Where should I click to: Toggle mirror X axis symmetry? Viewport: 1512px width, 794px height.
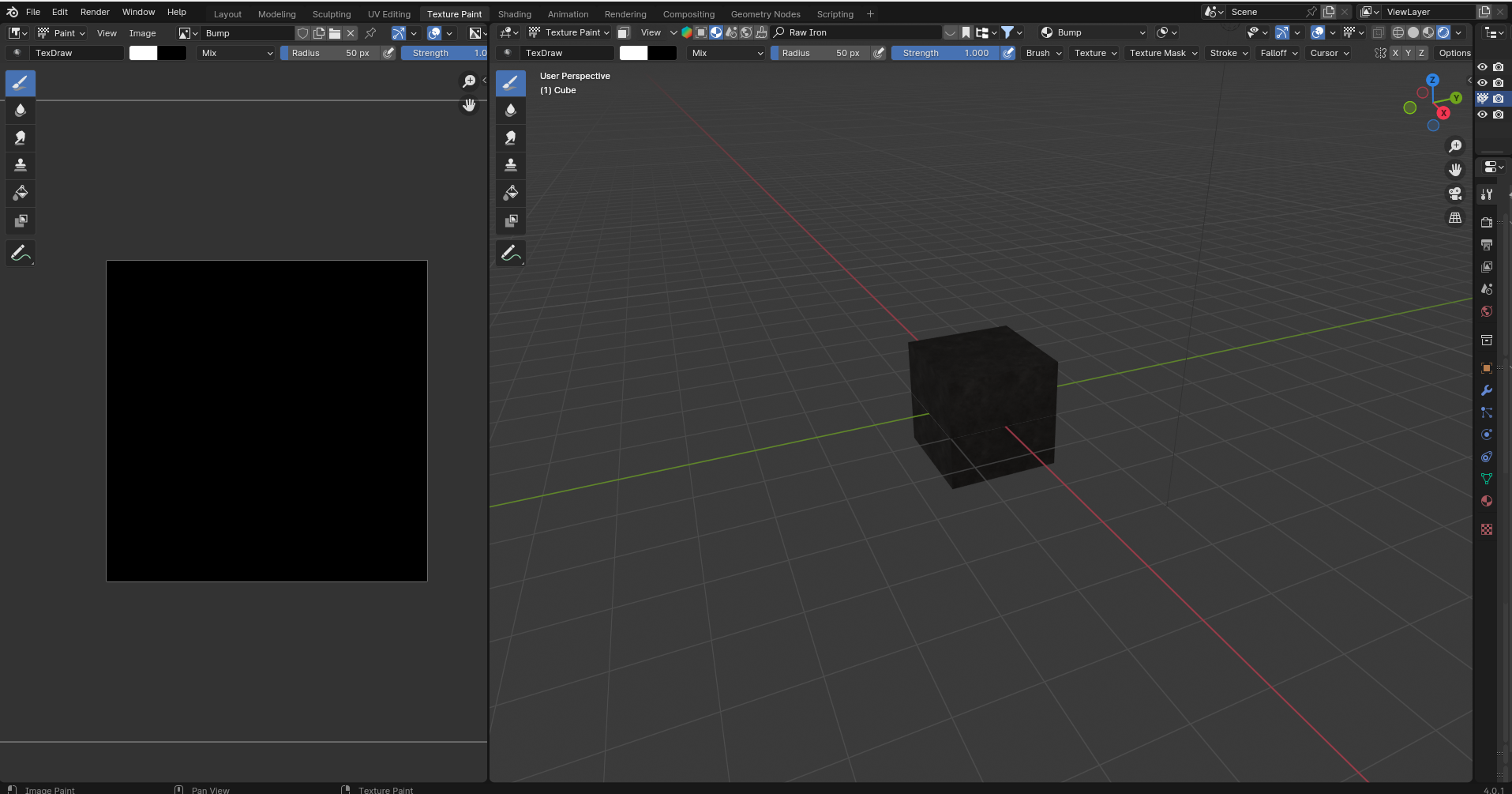point(1395,53)
